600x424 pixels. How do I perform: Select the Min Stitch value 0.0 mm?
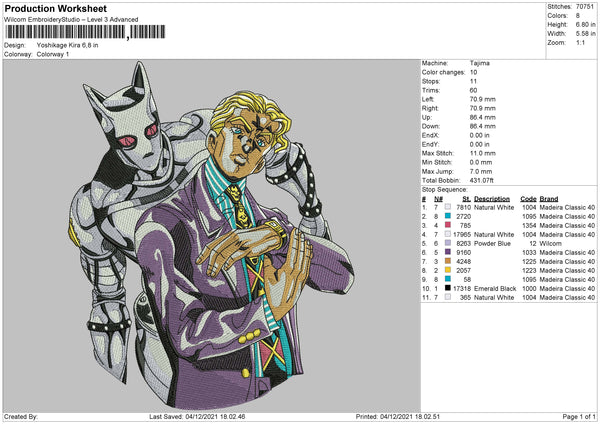coord(481,162)
